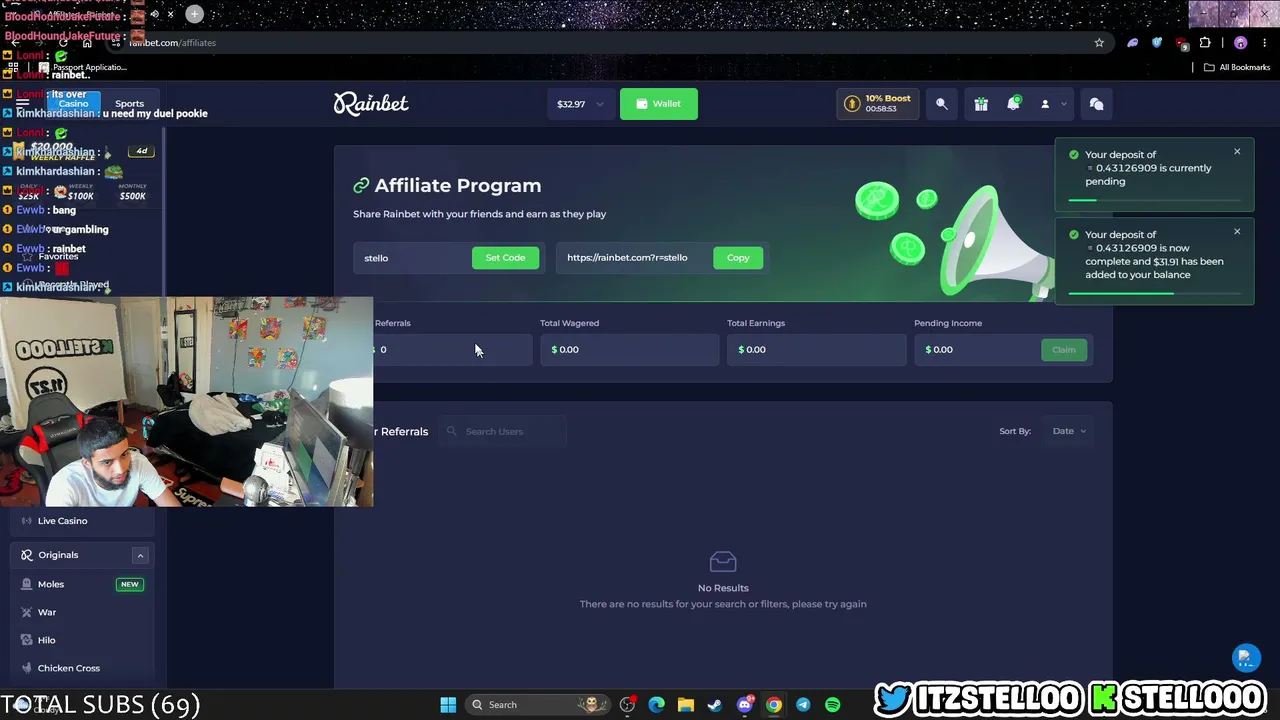Select the referral link text rainbet.com?r=stello
The image size is (1280, 720).
coord(627,258)
